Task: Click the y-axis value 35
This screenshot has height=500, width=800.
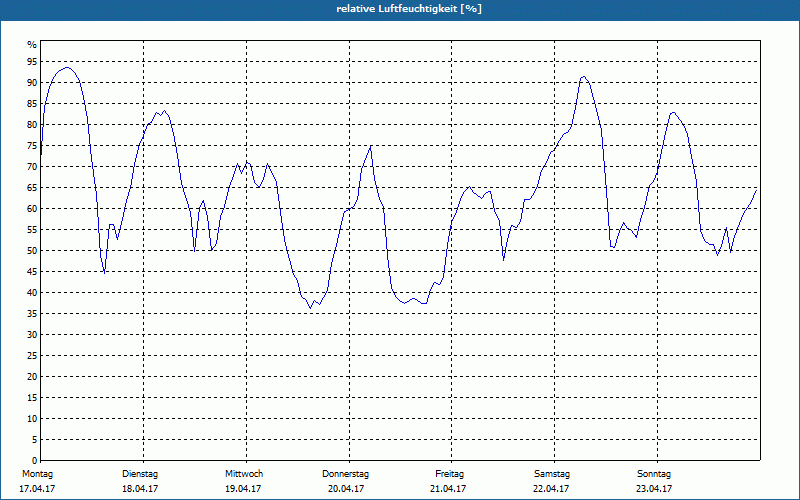Action: point(32,314)
